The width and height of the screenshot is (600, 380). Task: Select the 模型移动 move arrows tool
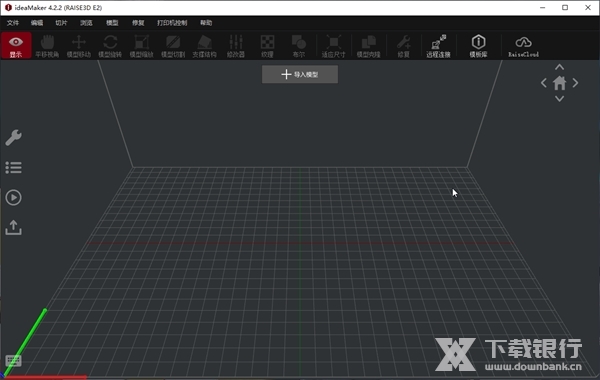[x=79, y=46]
